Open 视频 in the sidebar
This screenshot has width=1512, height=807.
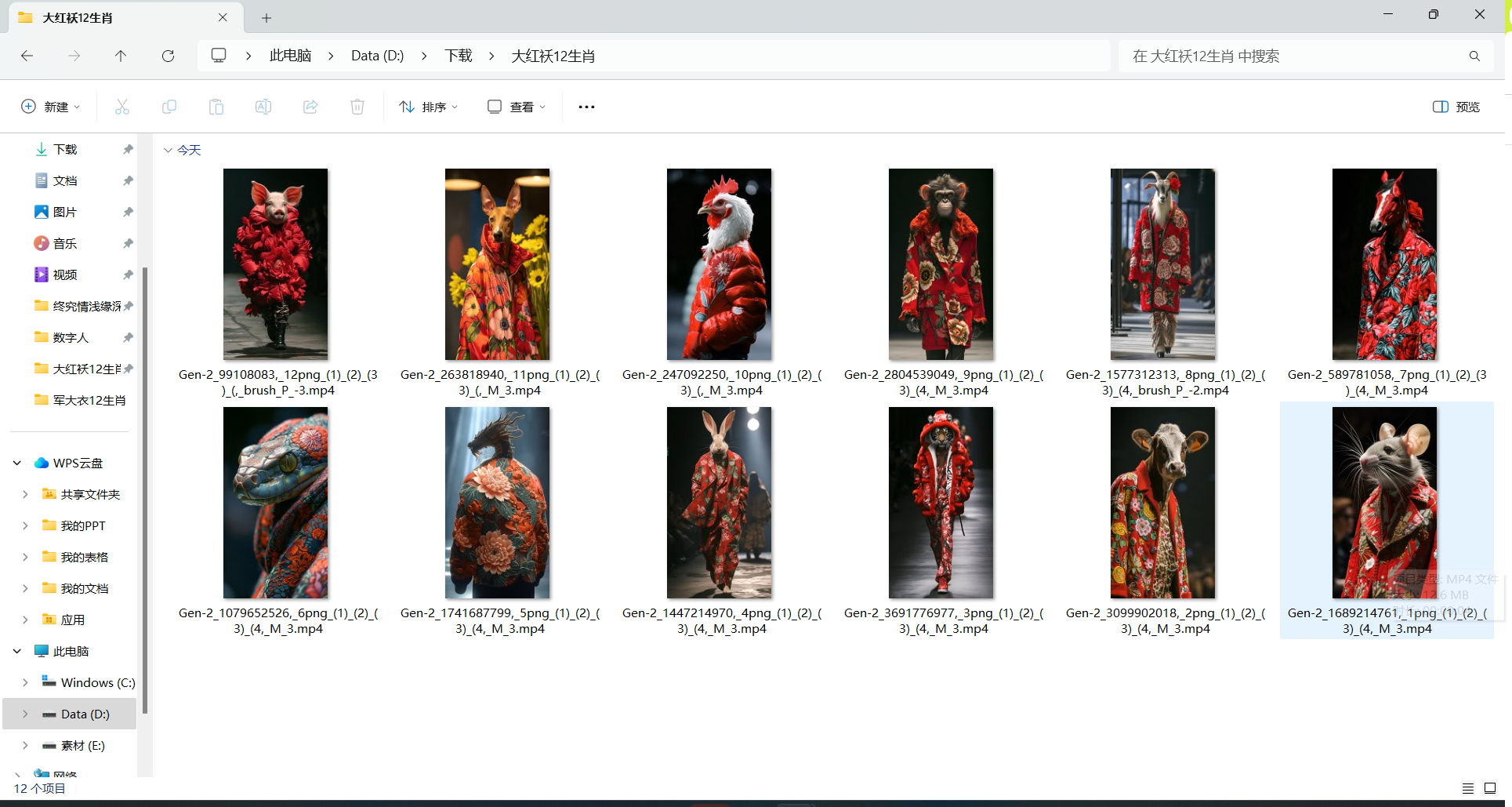coord(64,274)
